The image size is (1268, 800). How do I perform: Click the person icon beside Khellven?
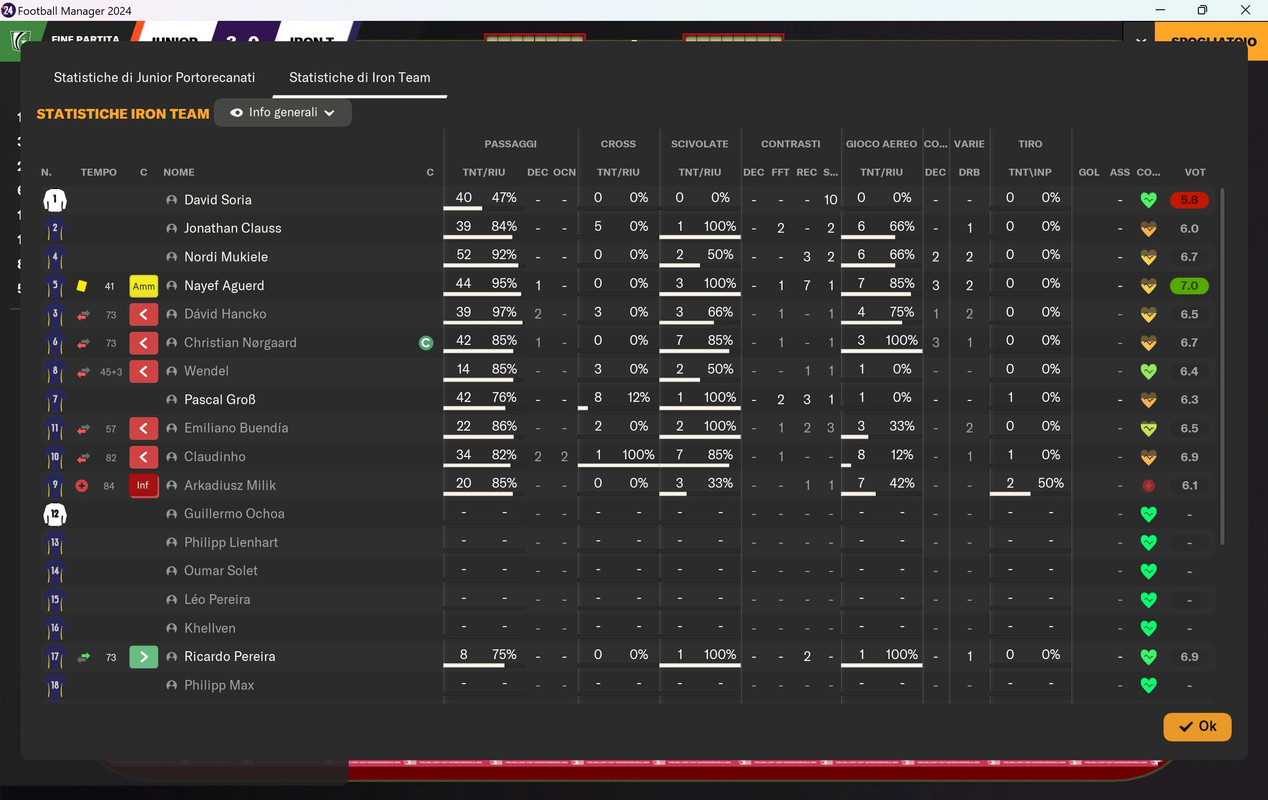[x=172, y=628]
